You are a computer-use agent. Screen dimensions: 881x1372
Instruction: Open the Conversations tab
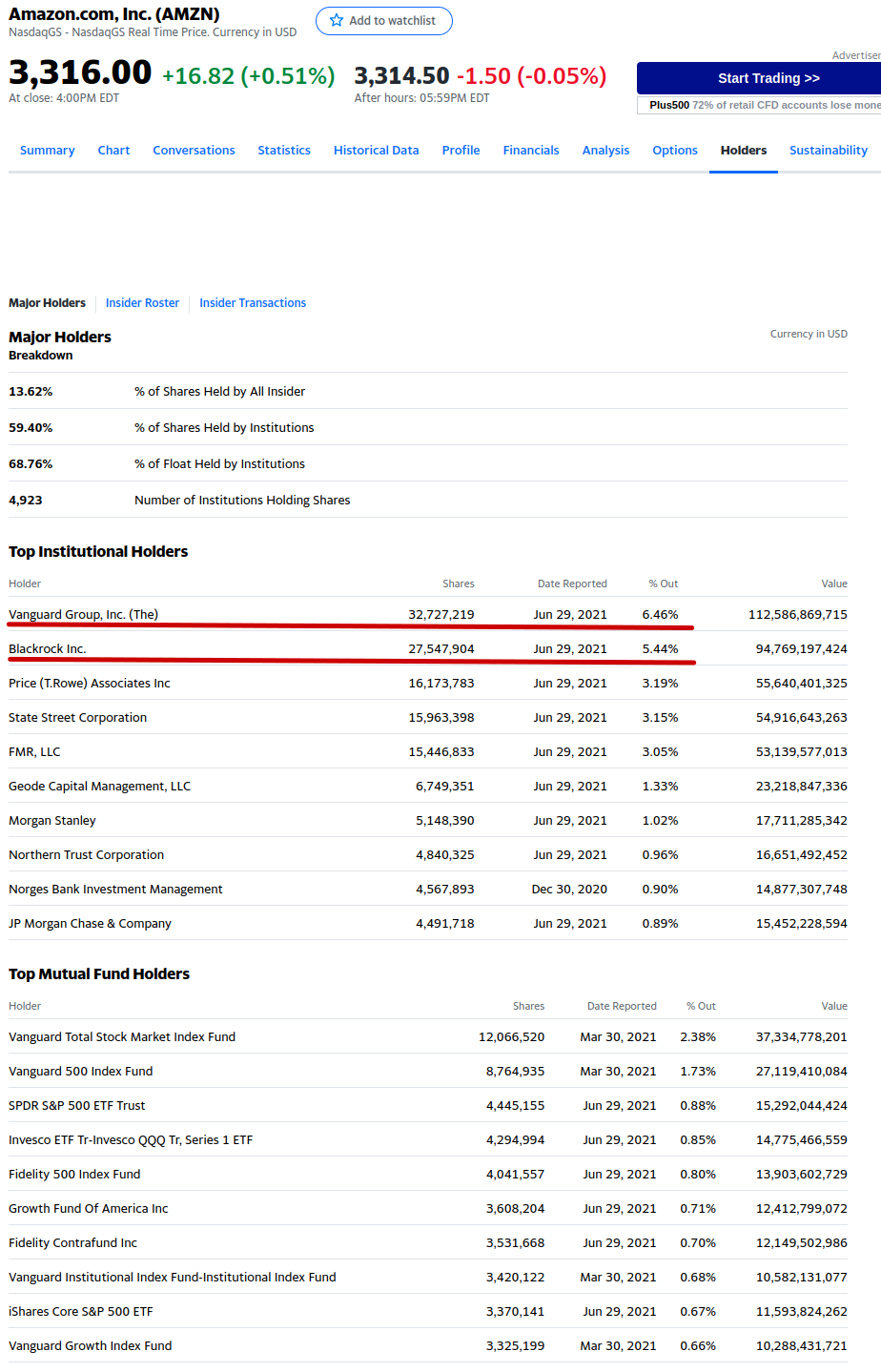tap(194, 151)
